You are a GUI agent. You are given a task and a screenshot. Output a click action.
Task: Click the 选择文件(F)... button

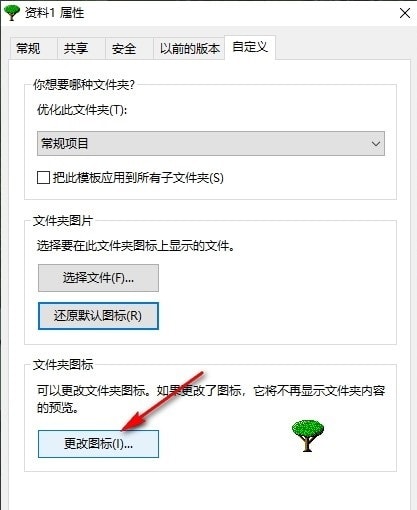(98, 278)
